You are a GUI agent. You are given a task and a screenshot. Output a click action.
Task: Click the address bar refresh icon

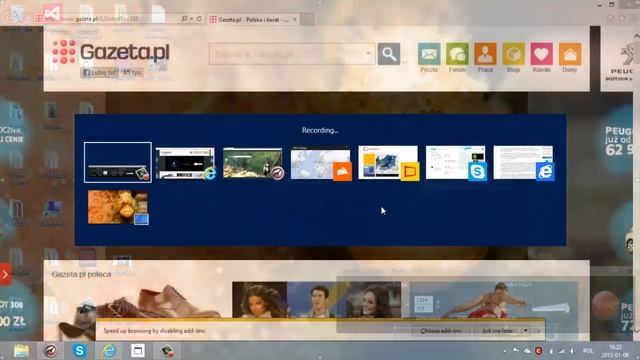pos(200,19)
